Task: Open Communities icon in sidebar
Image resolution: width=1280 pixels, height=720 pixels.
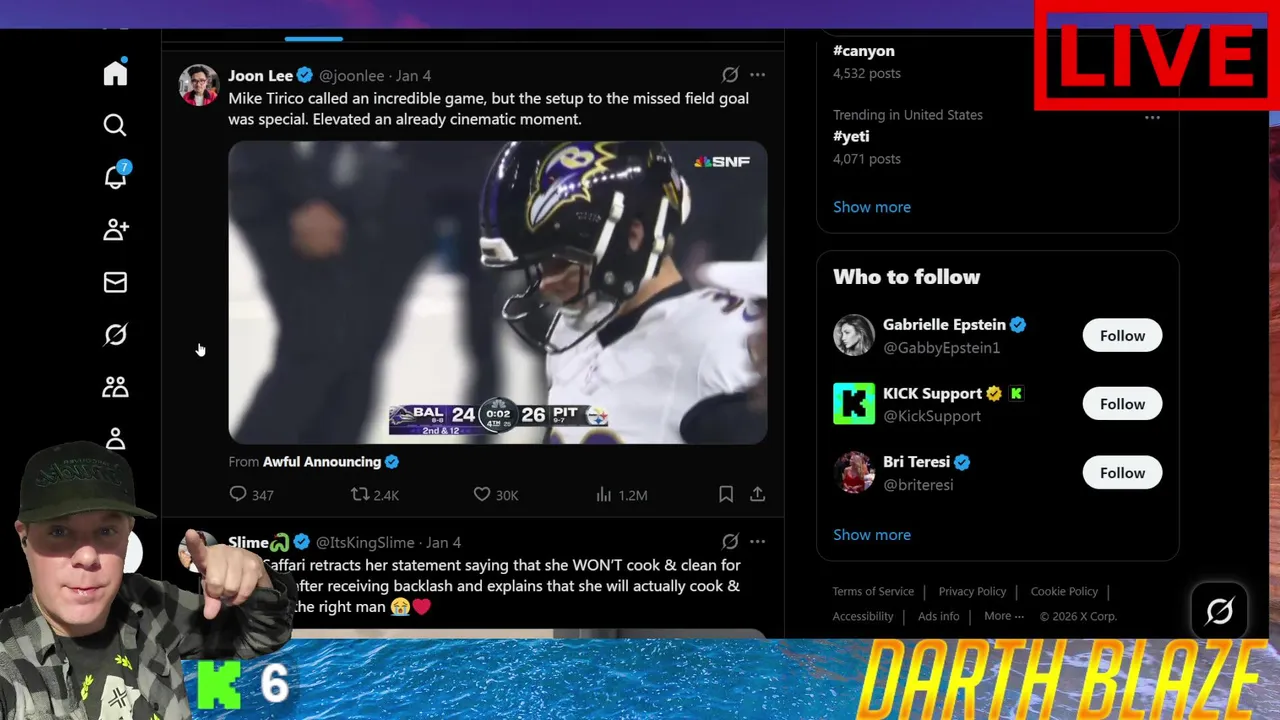Action: [115, 386]
